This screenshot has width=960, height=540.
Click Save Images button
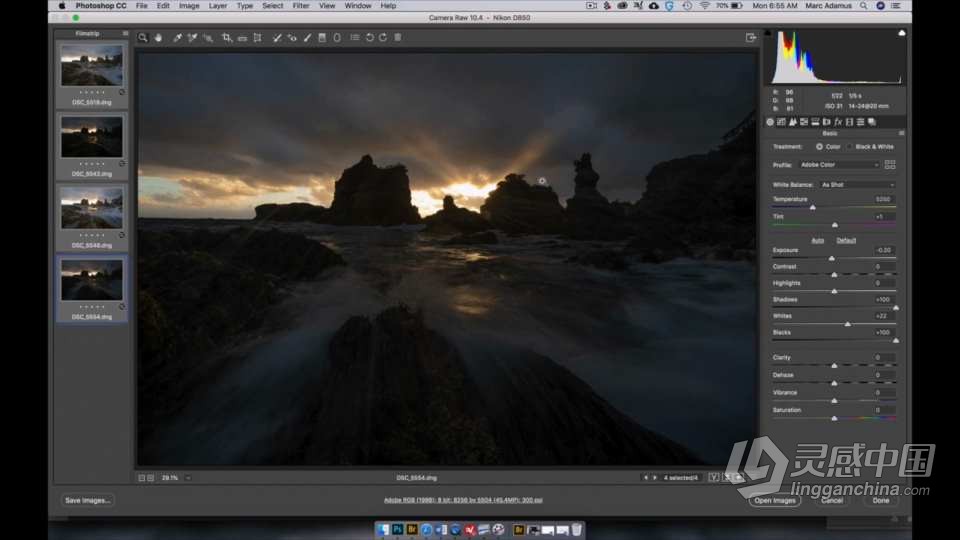[x=88, y=500]
